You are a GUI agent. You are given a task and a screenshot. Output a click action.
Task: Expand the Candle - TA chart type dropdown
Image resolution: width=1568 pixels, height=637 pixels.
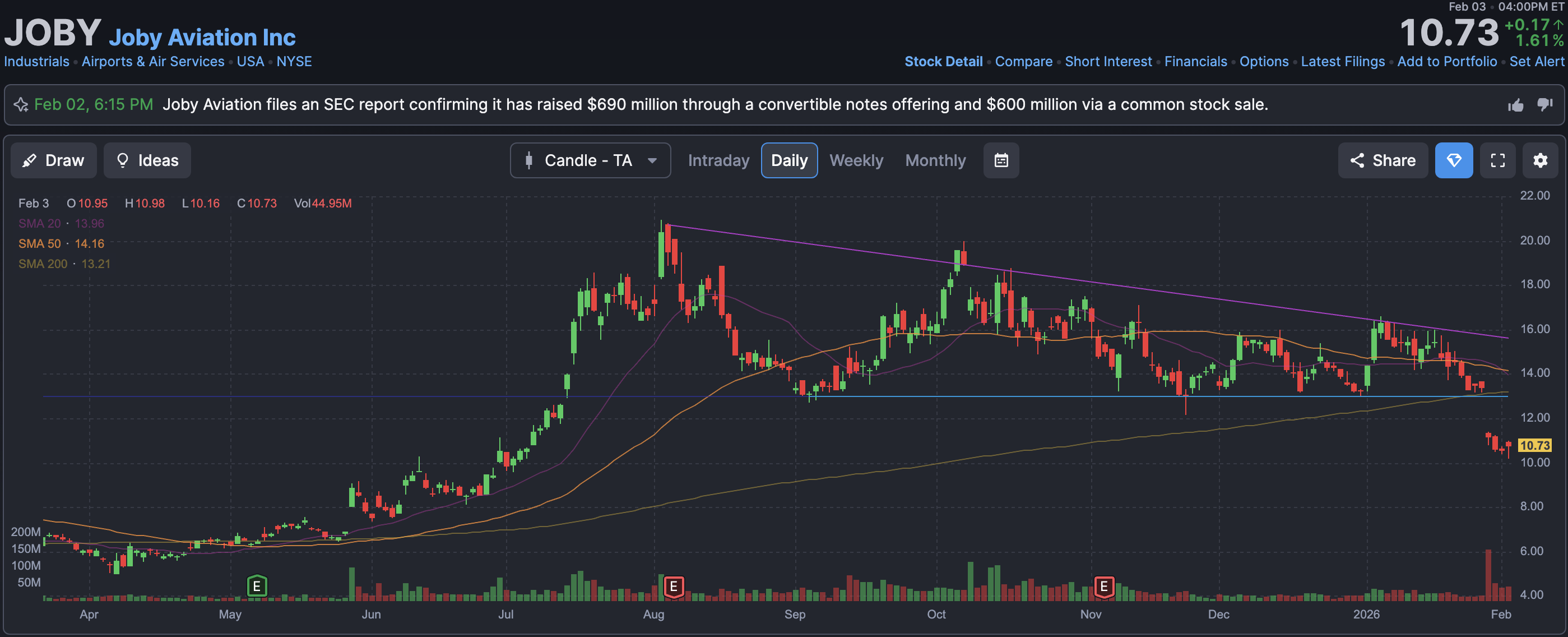coord(590,160)
